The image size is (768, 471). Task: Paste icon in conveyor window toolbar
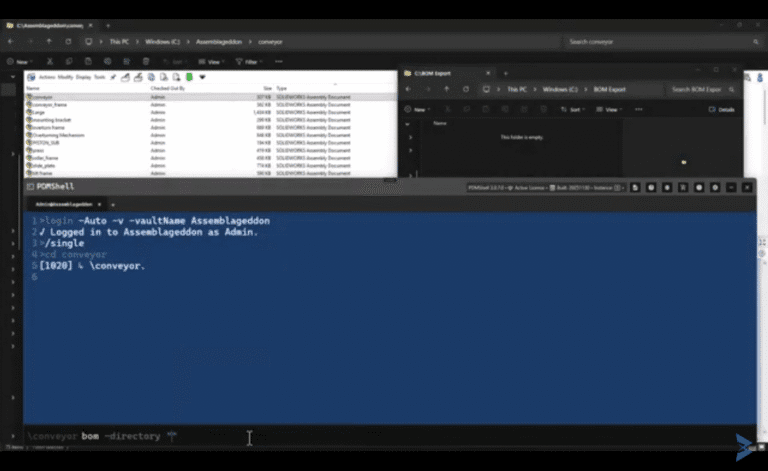coord(88,62)
